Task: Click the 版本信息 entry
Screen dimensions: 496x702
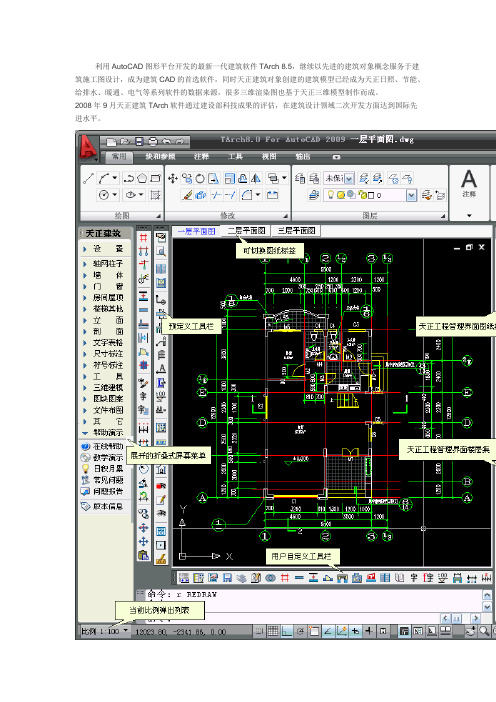Action: [x=108, y=506]
